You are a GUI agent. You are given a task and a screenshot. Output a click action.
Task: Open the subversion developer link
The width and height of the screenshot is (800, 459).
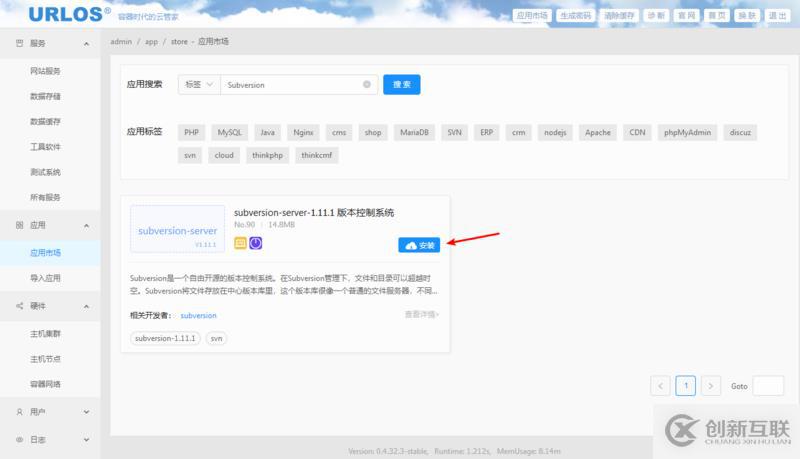[198, 315]
